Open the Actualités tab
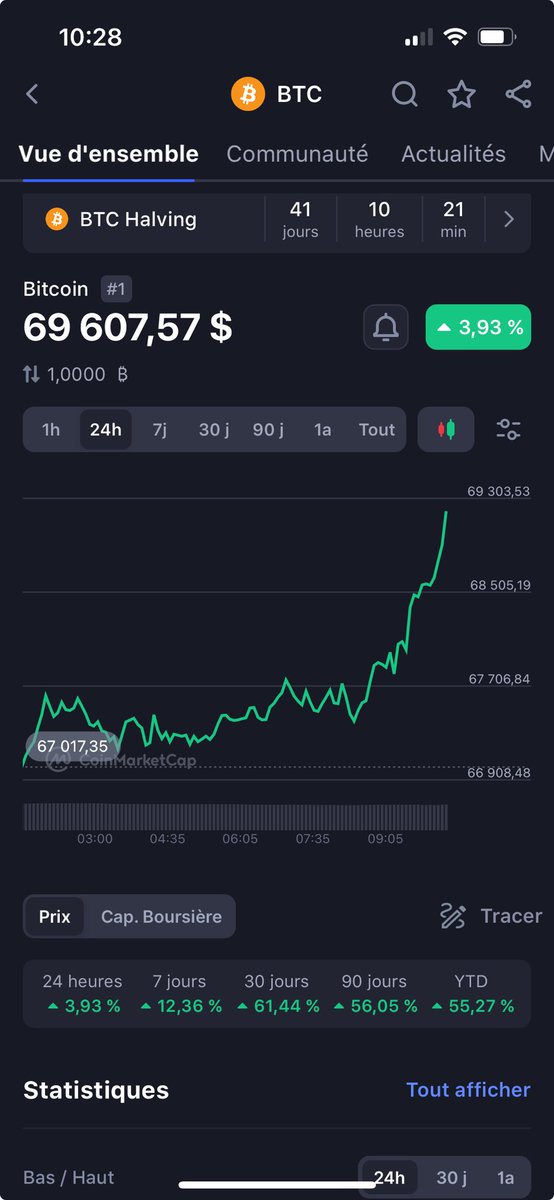 [453, 154]
